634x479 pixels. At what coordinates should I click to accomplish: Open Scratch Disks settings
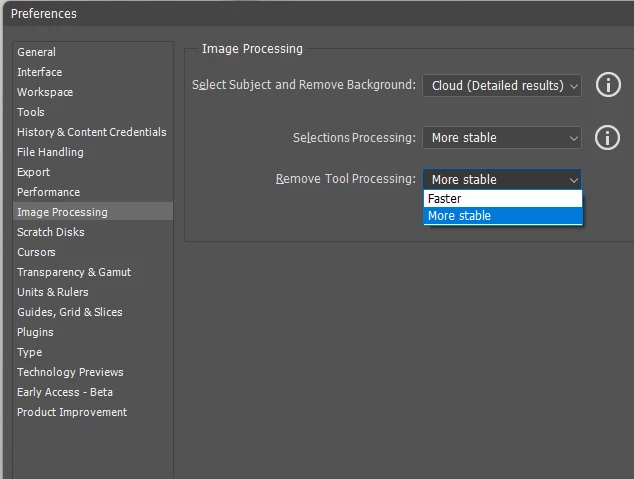51,232
